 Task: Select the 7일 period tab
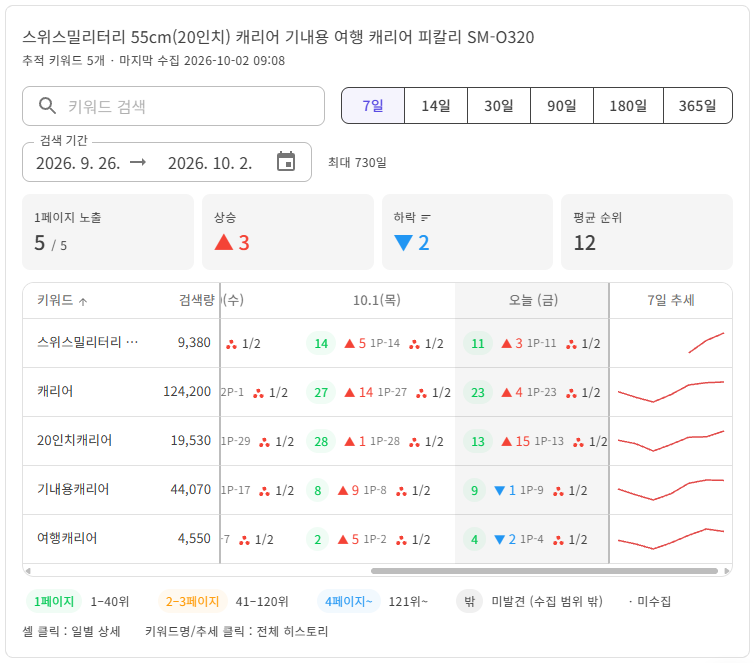coord(373,105)
